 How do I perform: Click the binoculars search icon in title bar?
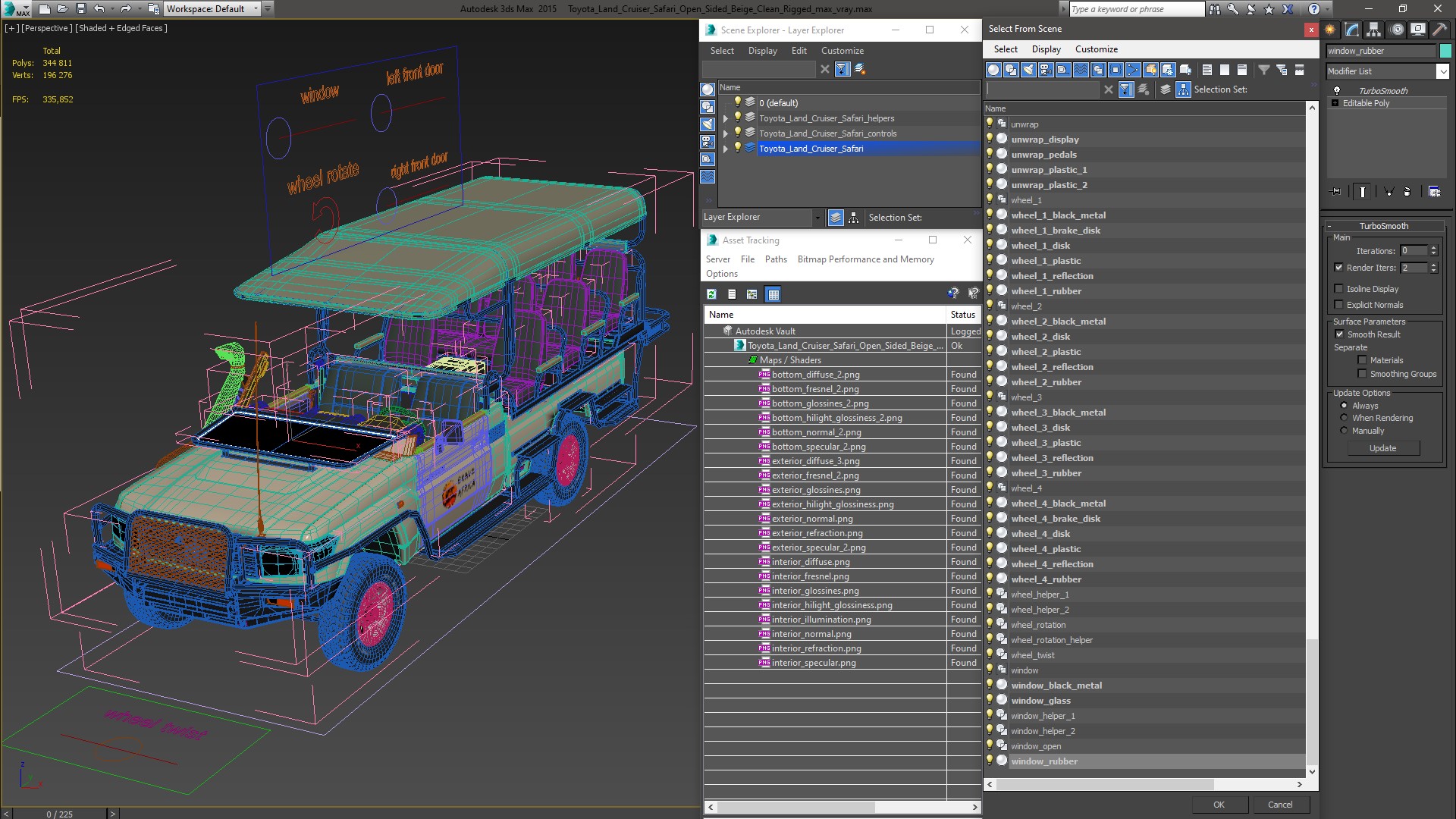[1215, 9]
